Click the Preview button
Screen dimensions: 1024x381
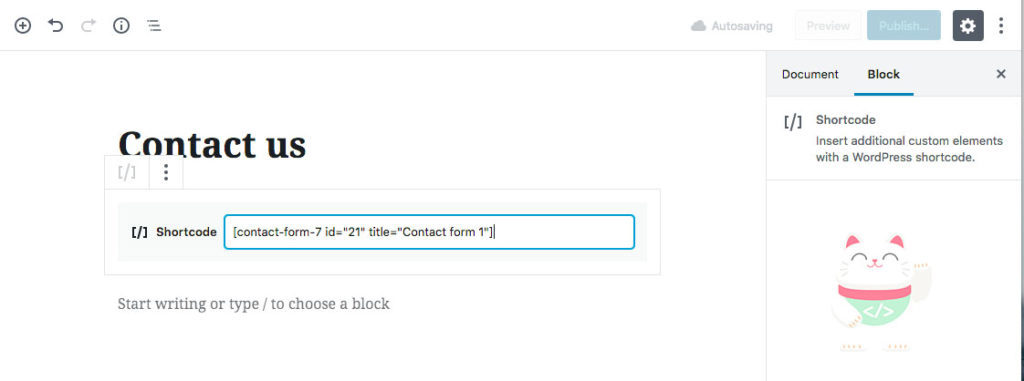[x=828, y=26]
